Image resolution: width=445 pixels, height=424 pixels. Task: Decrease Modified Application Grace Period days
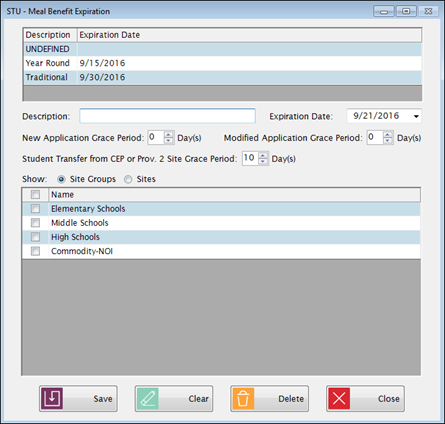(x=387, y=141)
